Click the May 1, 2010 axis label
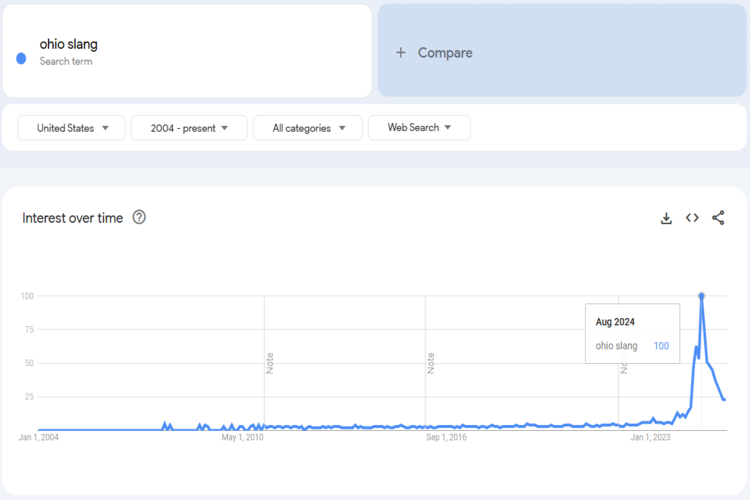 pyautogui.click(x=242, y=437)
